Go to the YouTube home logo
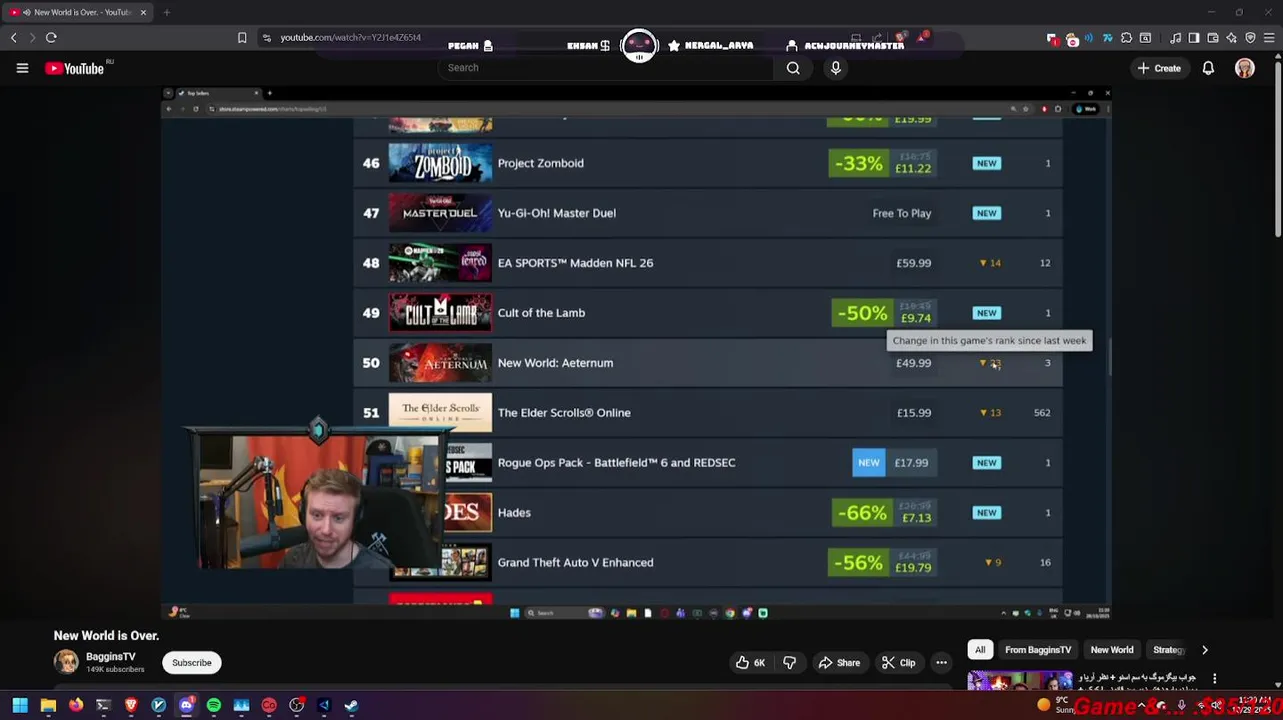The image size is (1283, 720). (x=76, y=68)
